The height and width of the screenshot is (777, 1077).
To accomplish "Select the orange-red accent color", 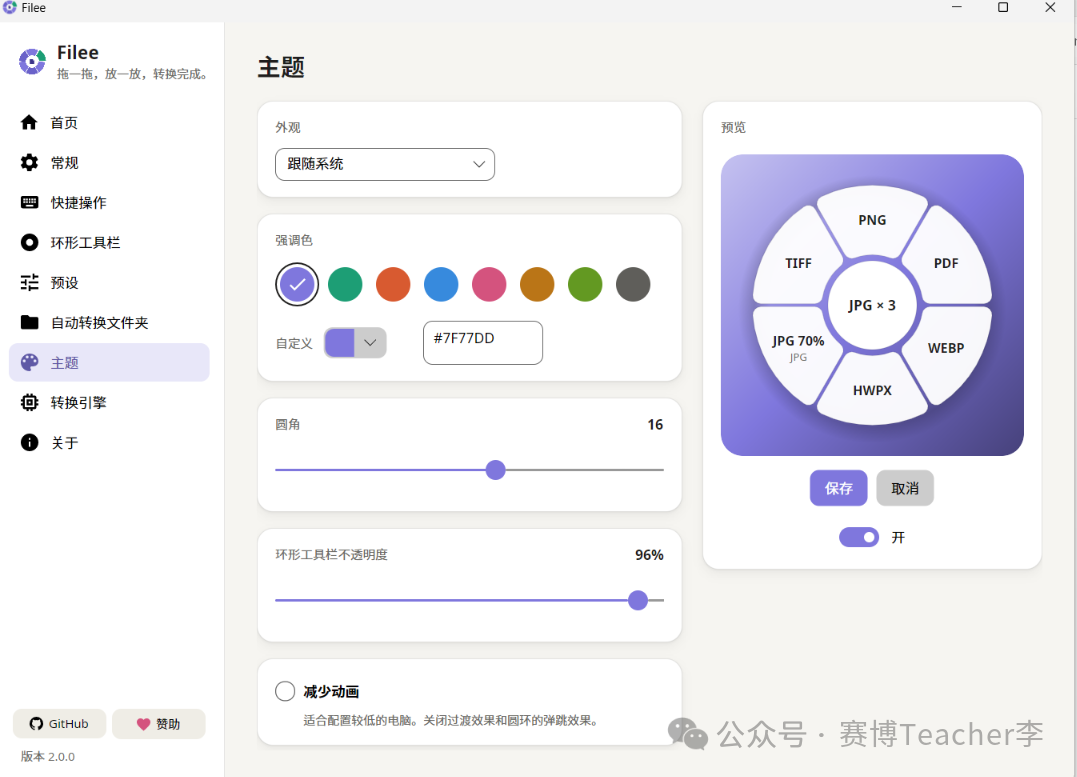I will click(393, 284).
